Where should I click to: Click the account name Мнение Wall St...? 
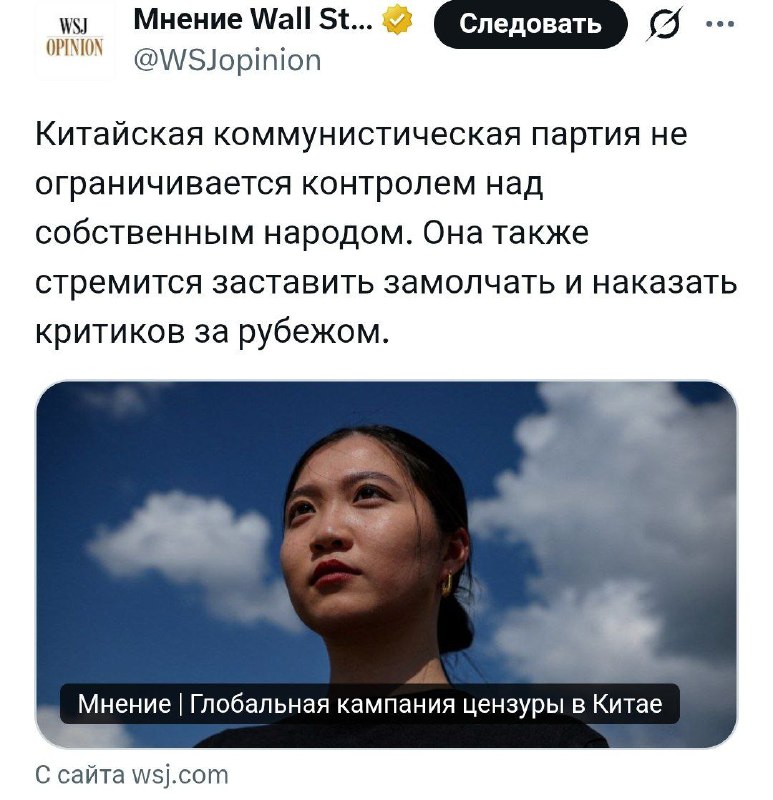[253, 19]
